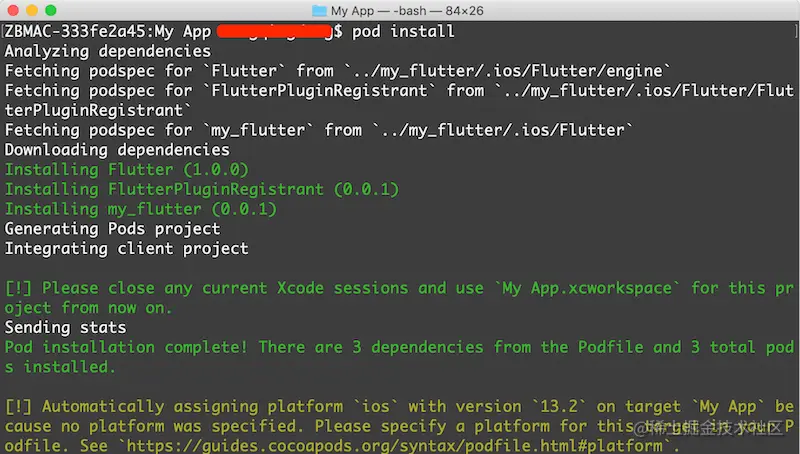The width and height of the screenshot is (800, 454).
Task: Click the 'pod install' command text
Action: pos(403,32)
